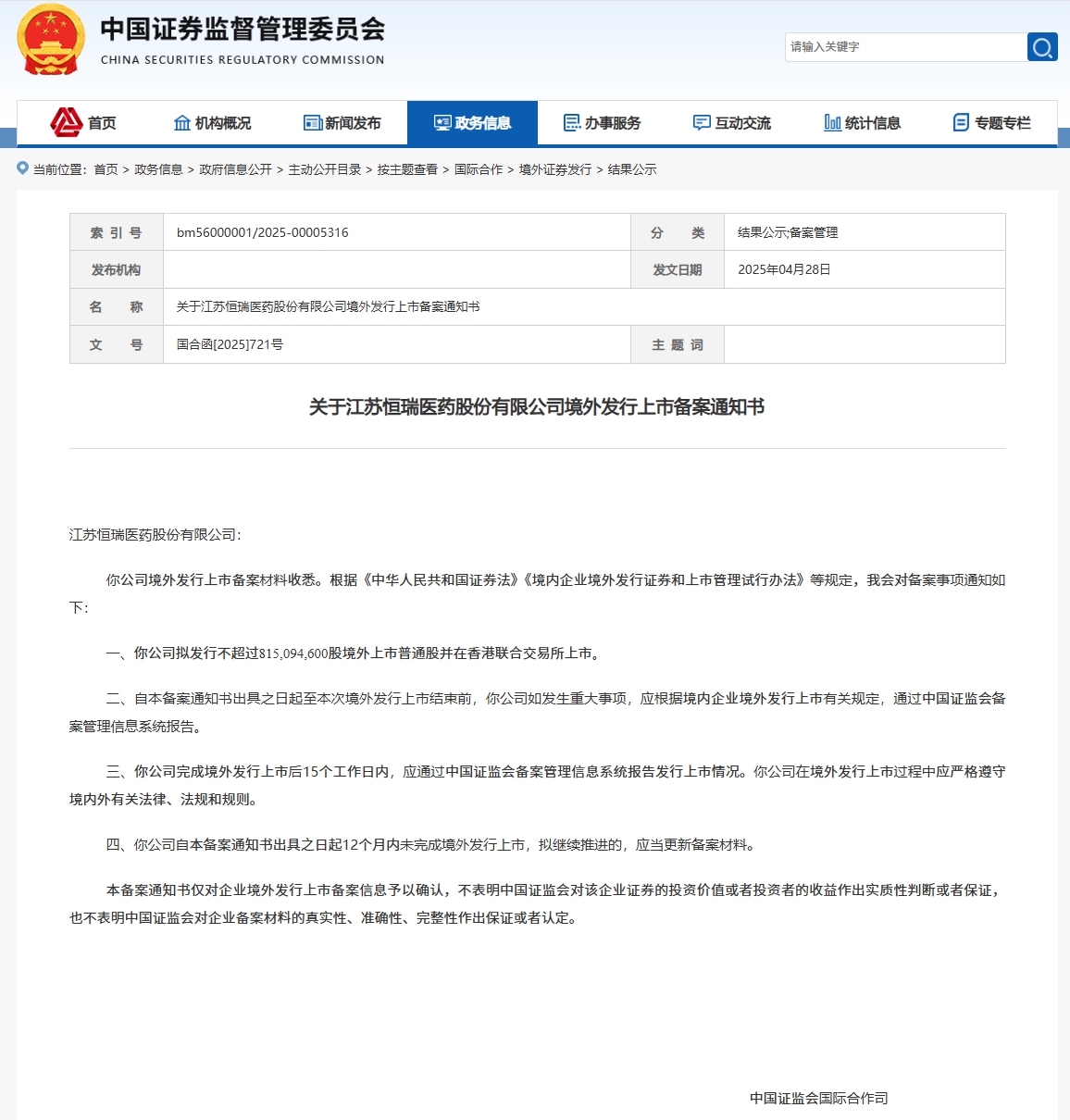
Task: Click the salutation 江苏恒瑞医药股份有限公司:
Action: [156, 535]
